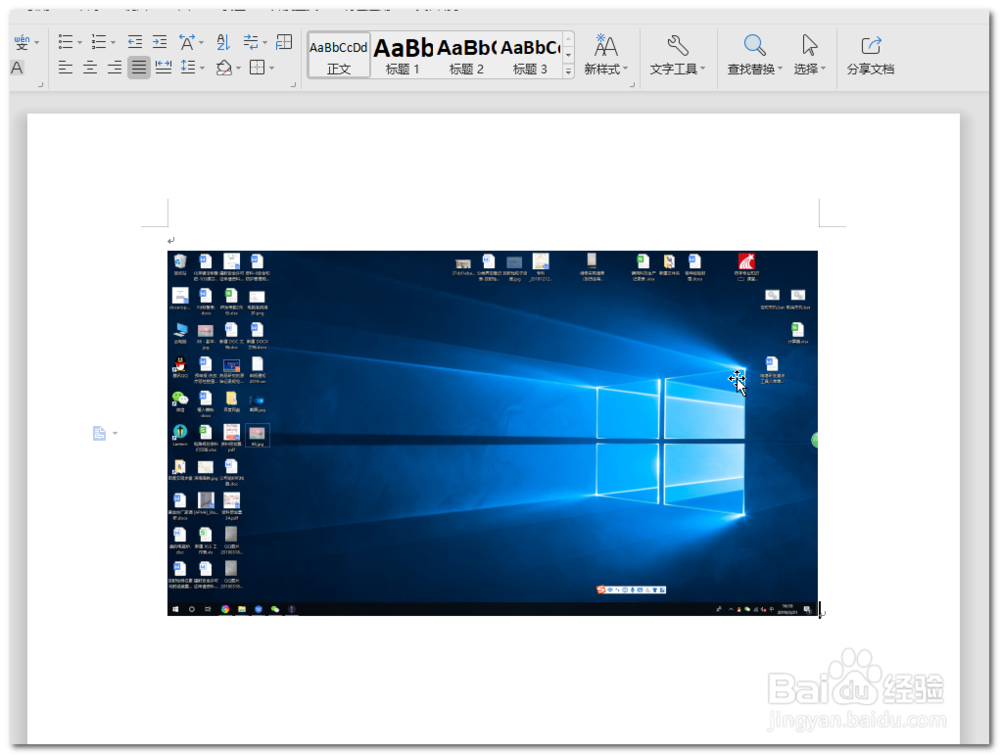Select the inserted desktop screenshot image
The height and width of the screenshot is (755, 1000).
[492, 433]
